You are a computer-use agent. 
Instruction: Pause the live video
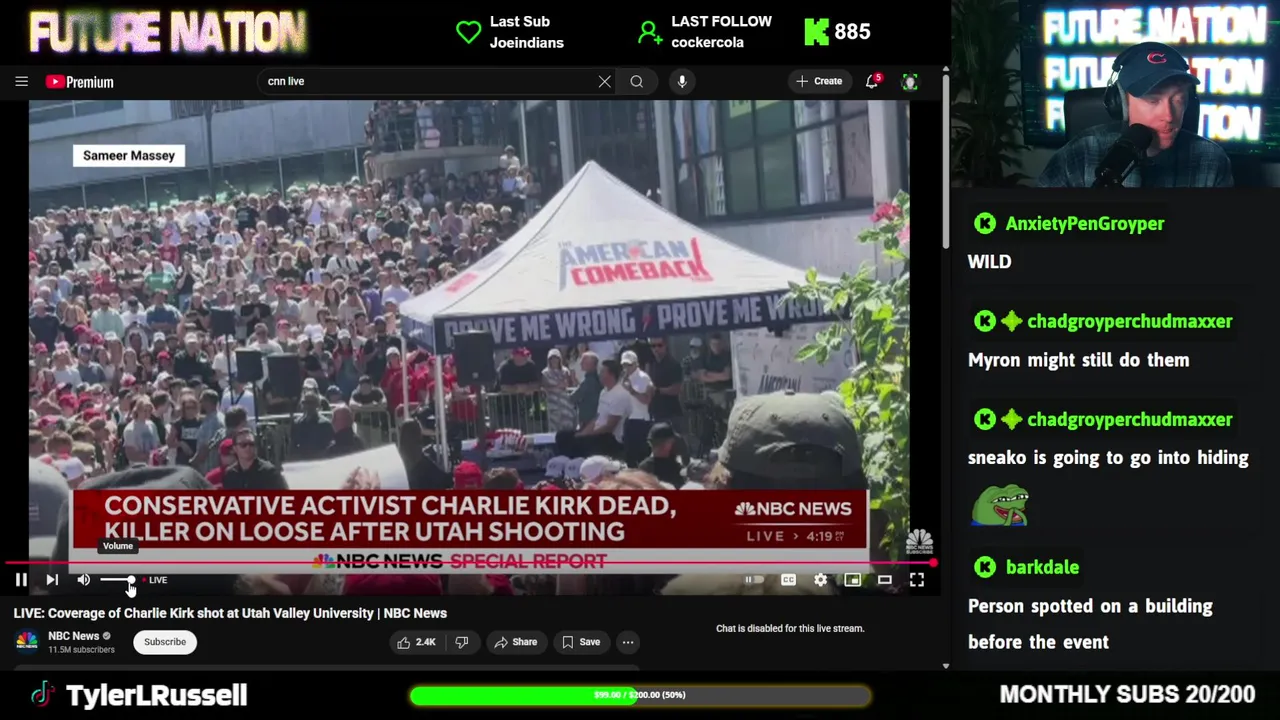click(21, 580)
